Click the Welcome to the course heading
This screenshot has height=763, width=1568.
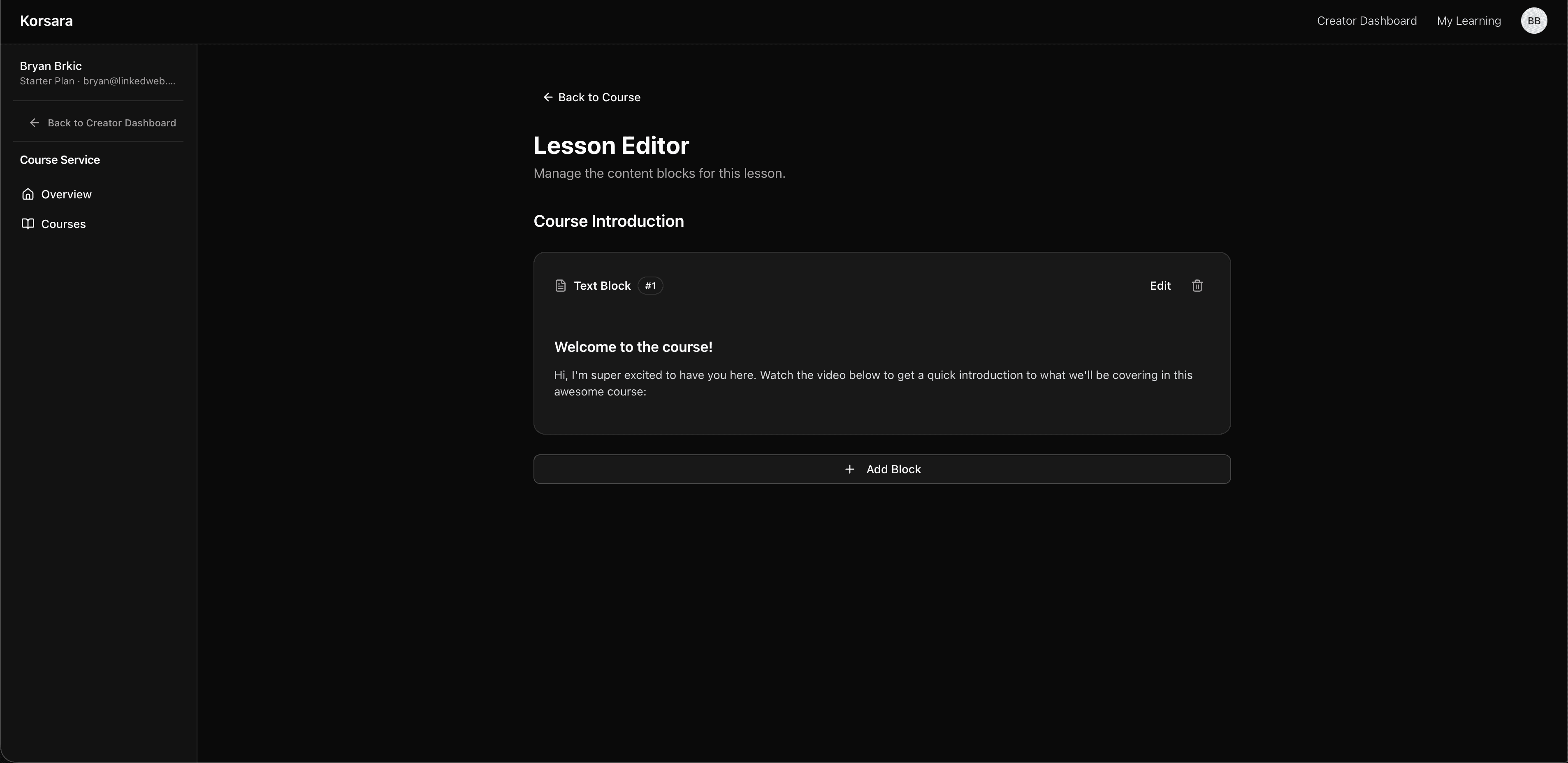633,347
